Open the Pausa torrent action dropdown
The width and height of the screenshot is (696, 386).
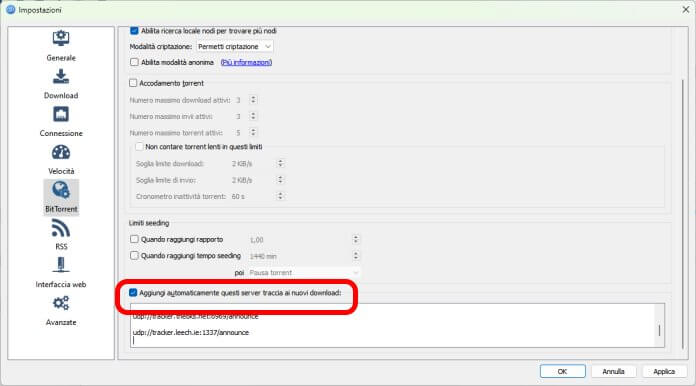[x=304, y=272]
